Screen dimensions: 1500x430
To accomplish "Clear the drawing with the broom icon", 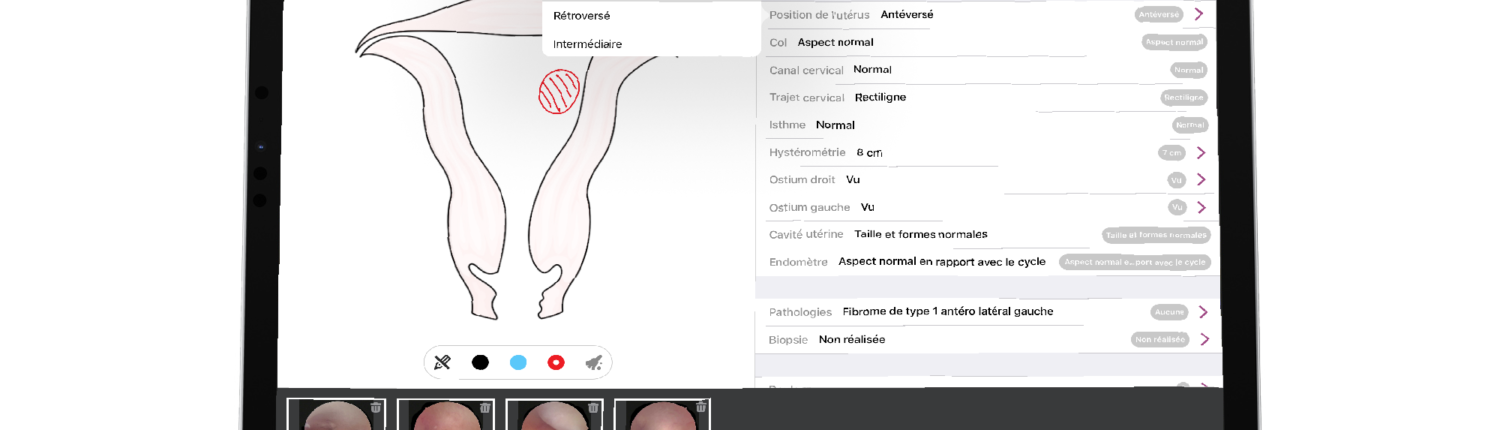I will (594, 362).
